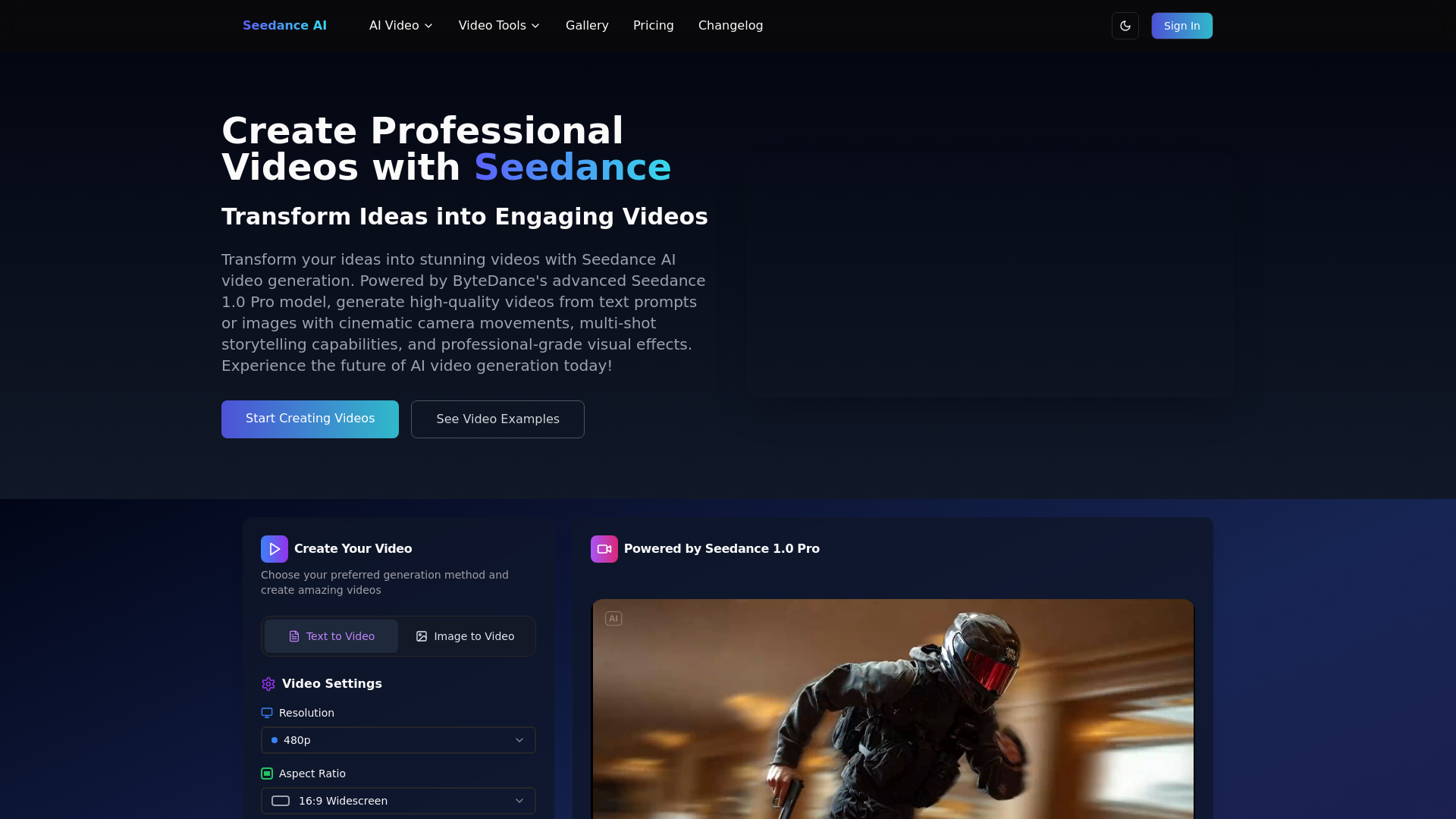Image resolution: width=1456 pixels, height=819 pixels.
Task: Click the Video Settings gear icon
Action: tap(268, 684)
